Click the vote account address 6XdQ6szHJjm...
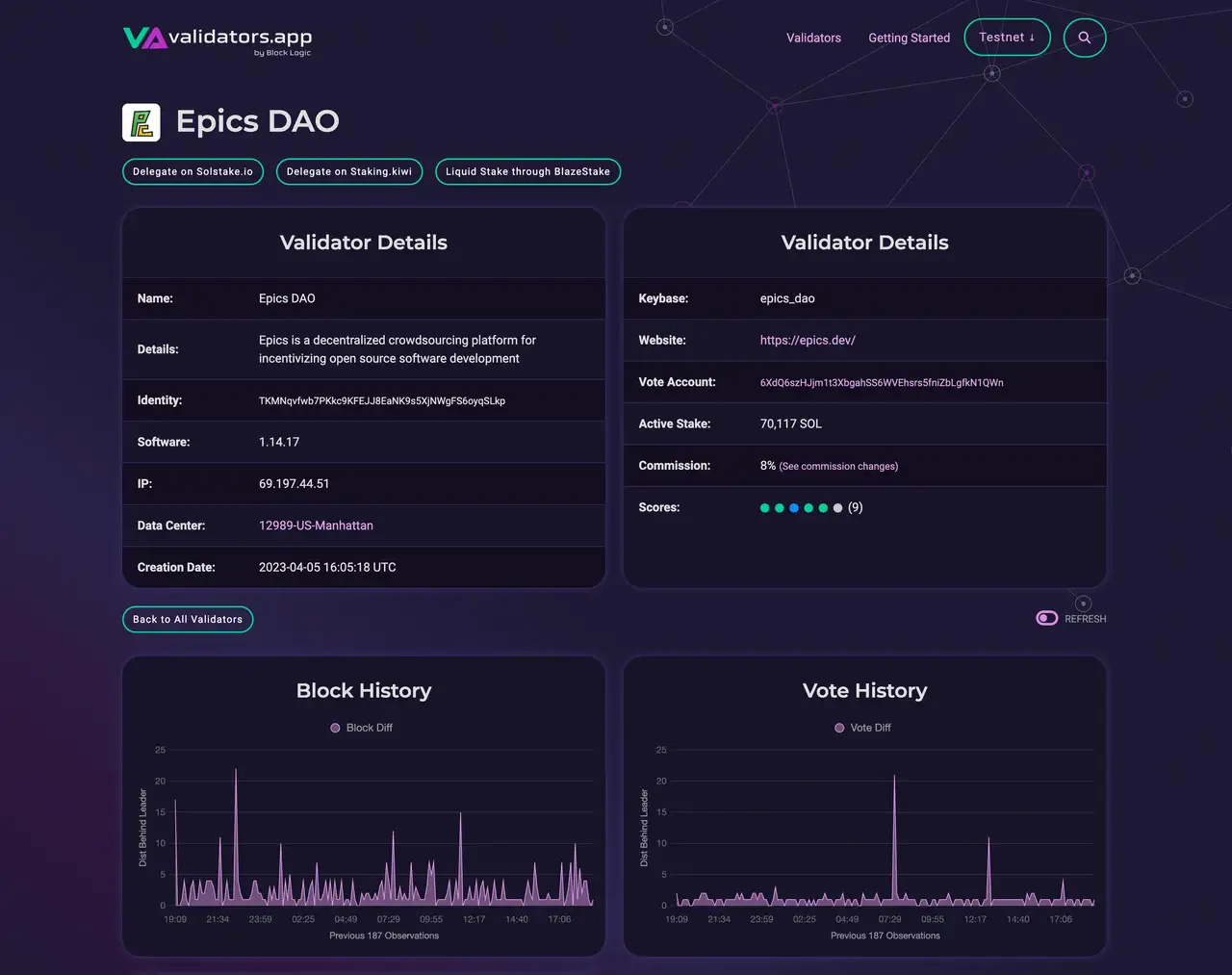Viewport: 1232px width, 975px height. pos(881,382)
